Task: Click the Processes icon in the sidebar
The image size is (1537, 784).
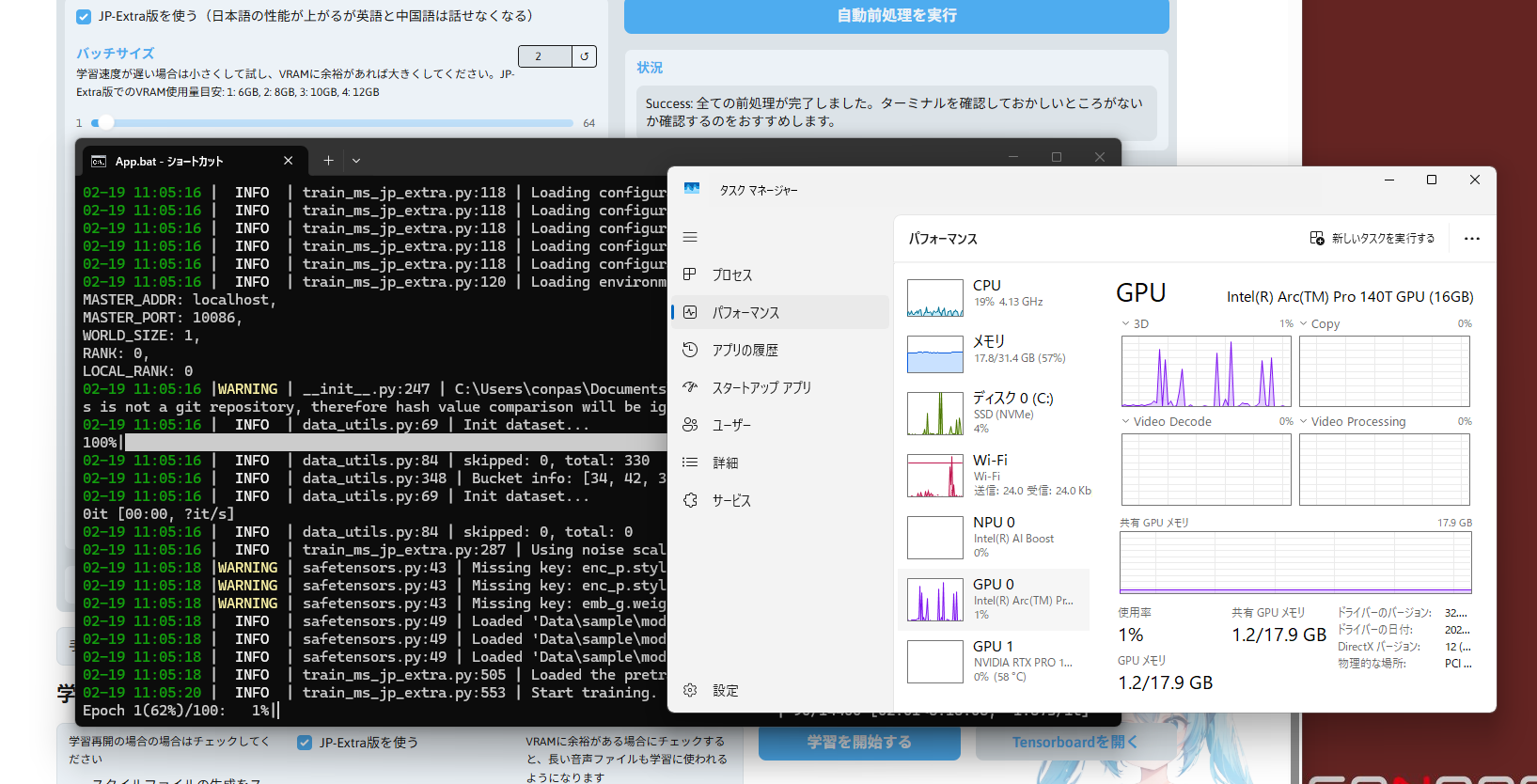Action: [x=690, y=274]
